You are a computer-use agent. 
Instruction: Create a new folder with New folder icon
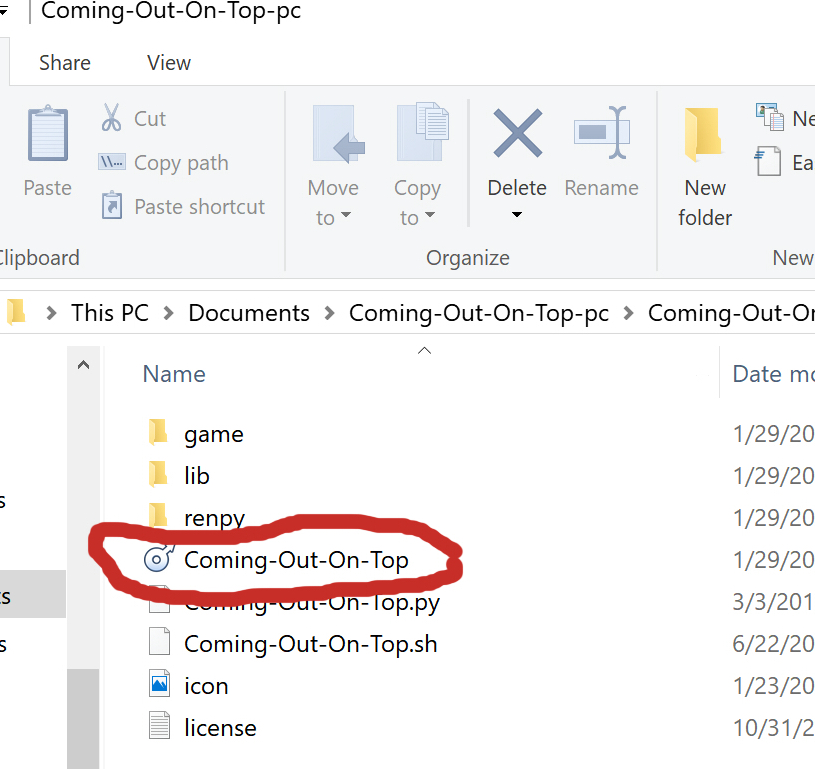[704, 135]
